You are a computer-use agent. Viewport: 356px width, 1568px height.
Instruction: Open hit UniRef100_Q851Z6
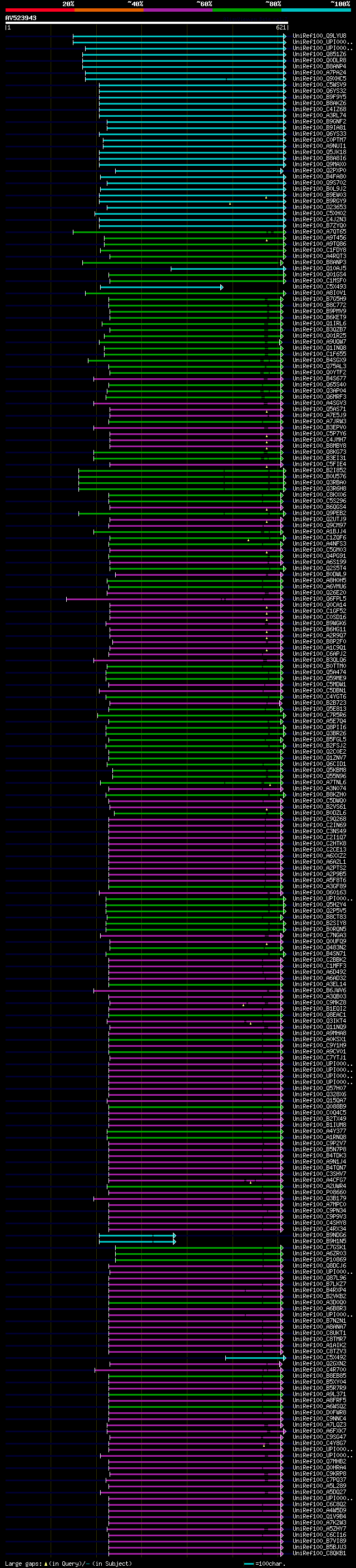[319, 54]
